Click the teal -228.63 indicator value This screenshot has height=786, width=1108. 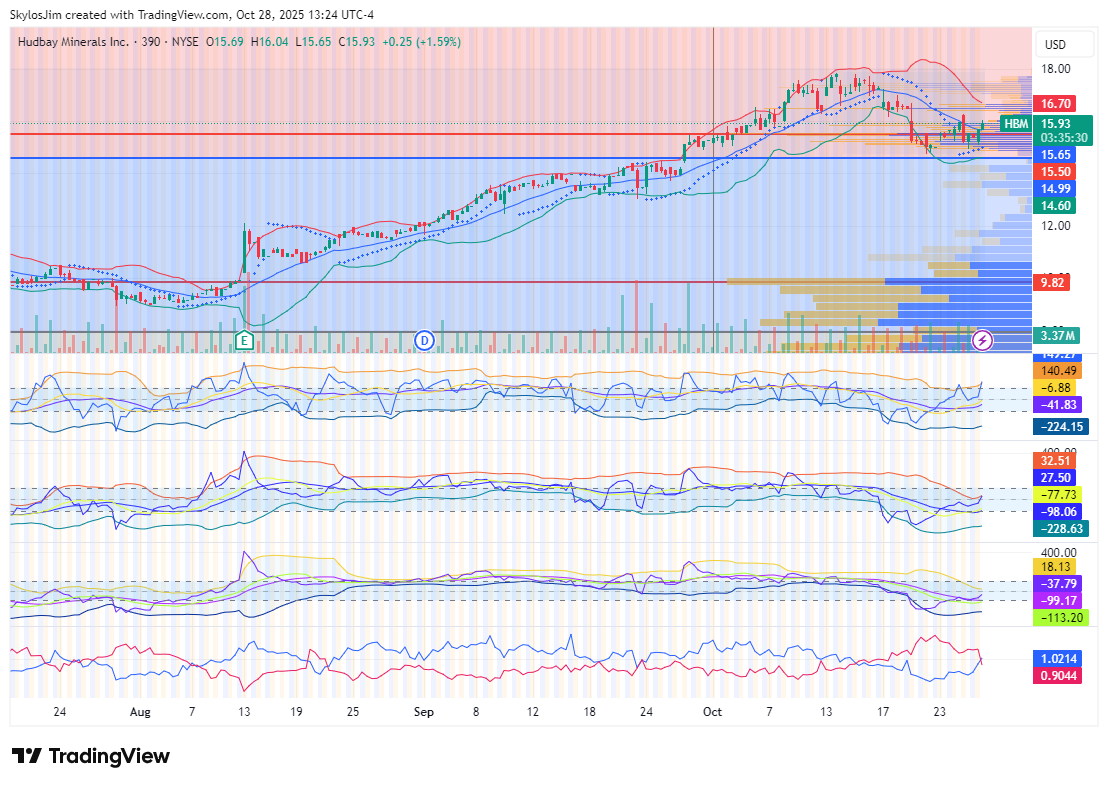point(1061,529)
